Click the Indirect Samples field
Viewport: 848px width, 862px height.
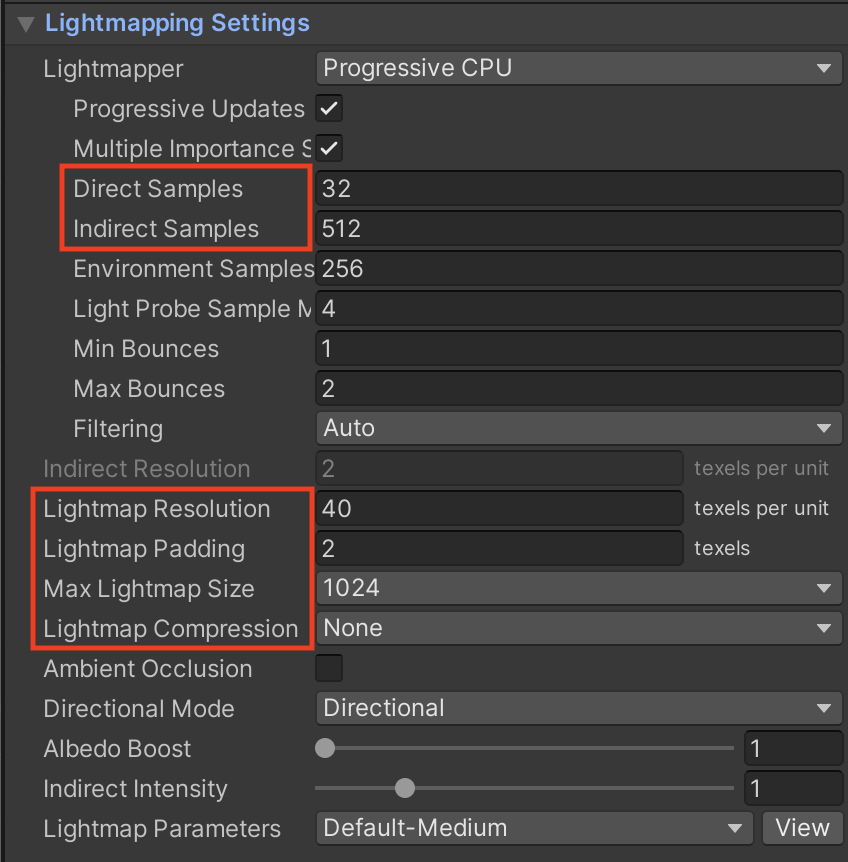click(x=579, y=229)
